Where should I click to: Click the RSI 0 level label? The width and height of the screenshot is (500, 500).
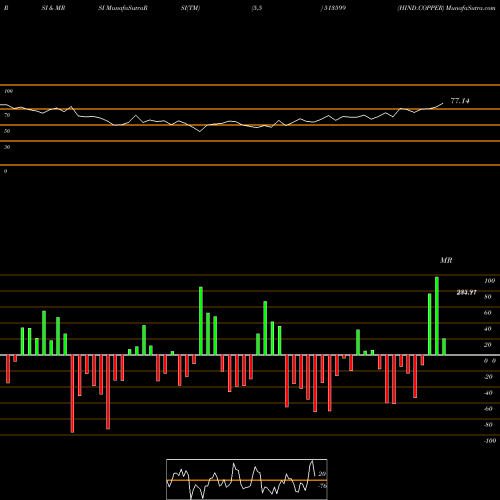click(x=5, y=171)
